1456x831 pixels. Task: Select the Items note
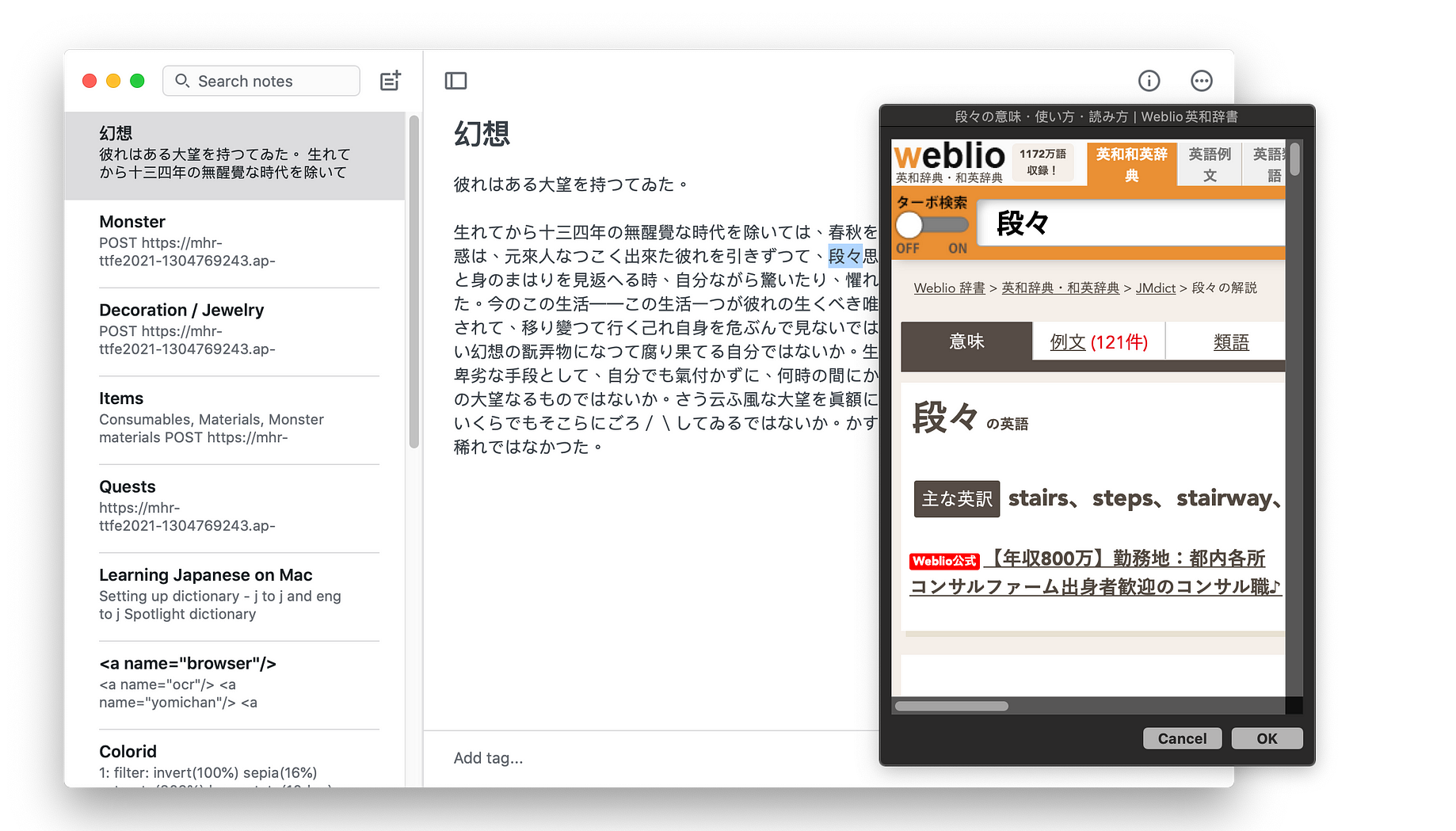tap(234, 420)
